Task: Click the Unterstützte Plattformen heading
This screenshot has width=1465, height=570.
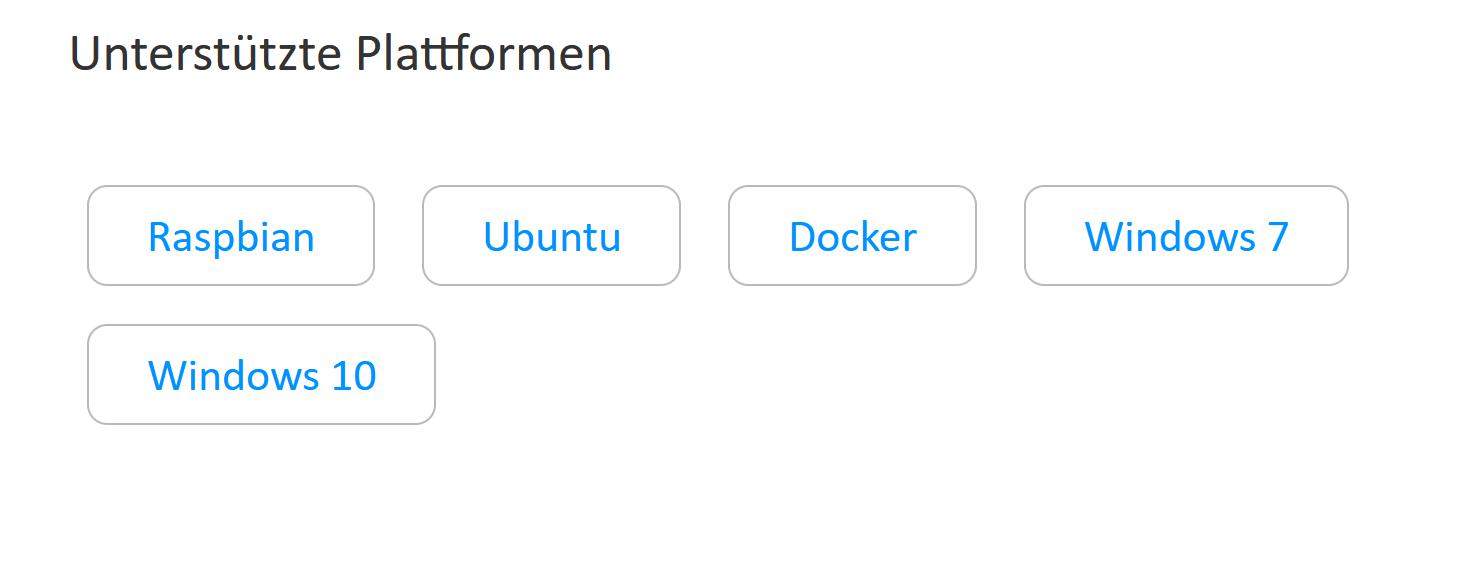Action: pyautogui.click(x=340, y=54)
